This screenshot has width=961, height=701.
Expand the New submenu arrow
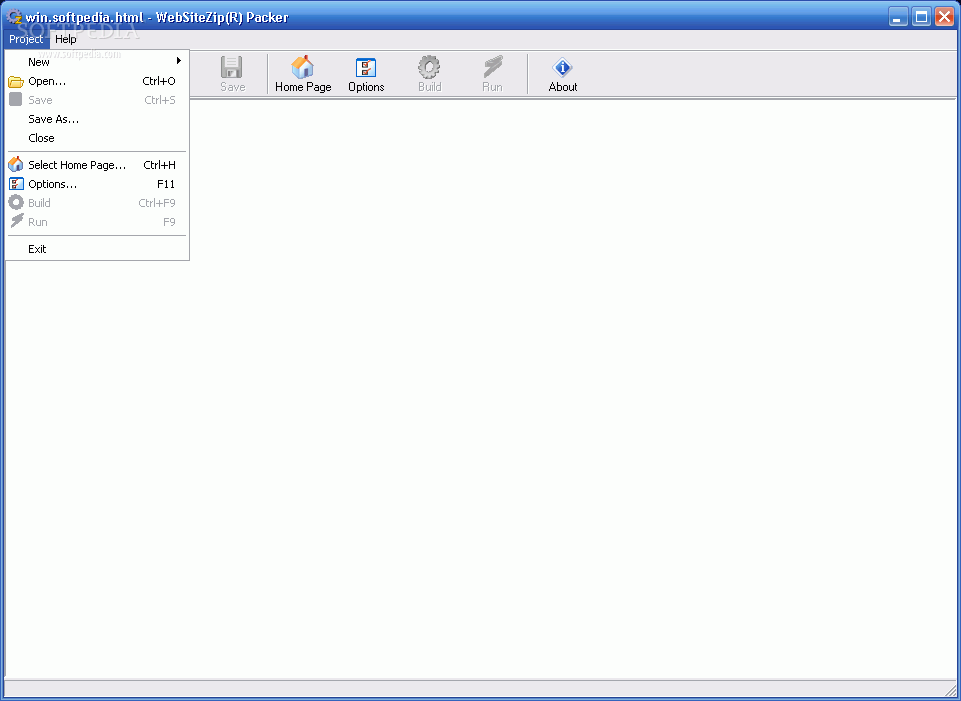[179, 61]
